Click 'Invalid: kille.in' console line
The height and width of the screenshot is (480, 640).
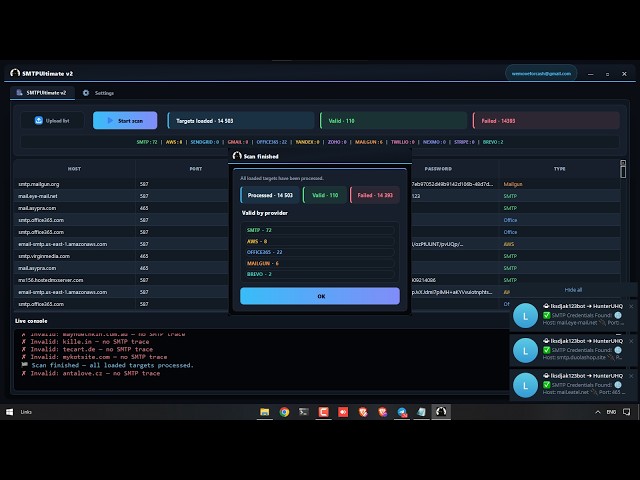86,342
